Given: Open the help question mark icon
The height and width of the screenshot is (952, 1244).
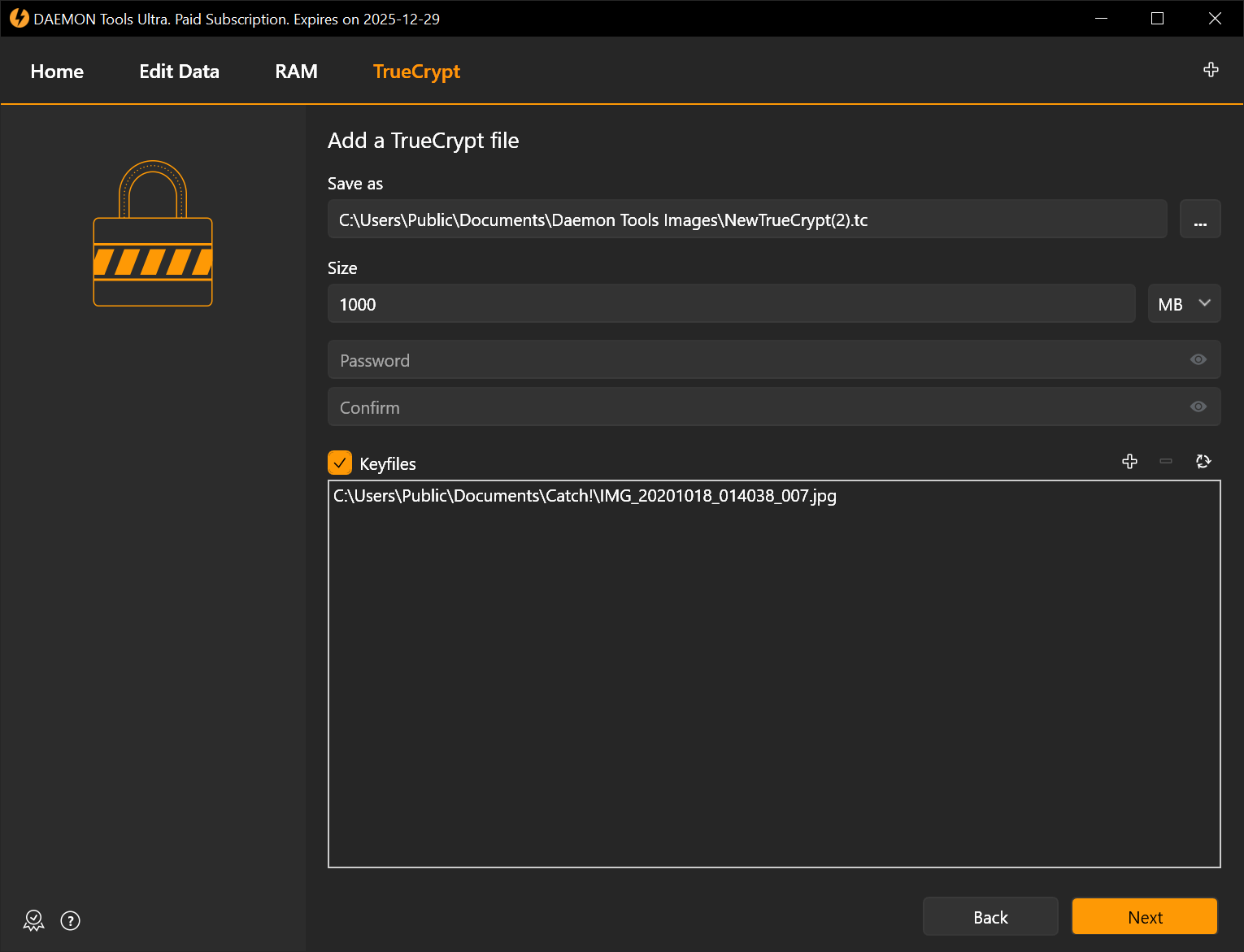Looking at the screenshot, I should (x=71, y=920).
